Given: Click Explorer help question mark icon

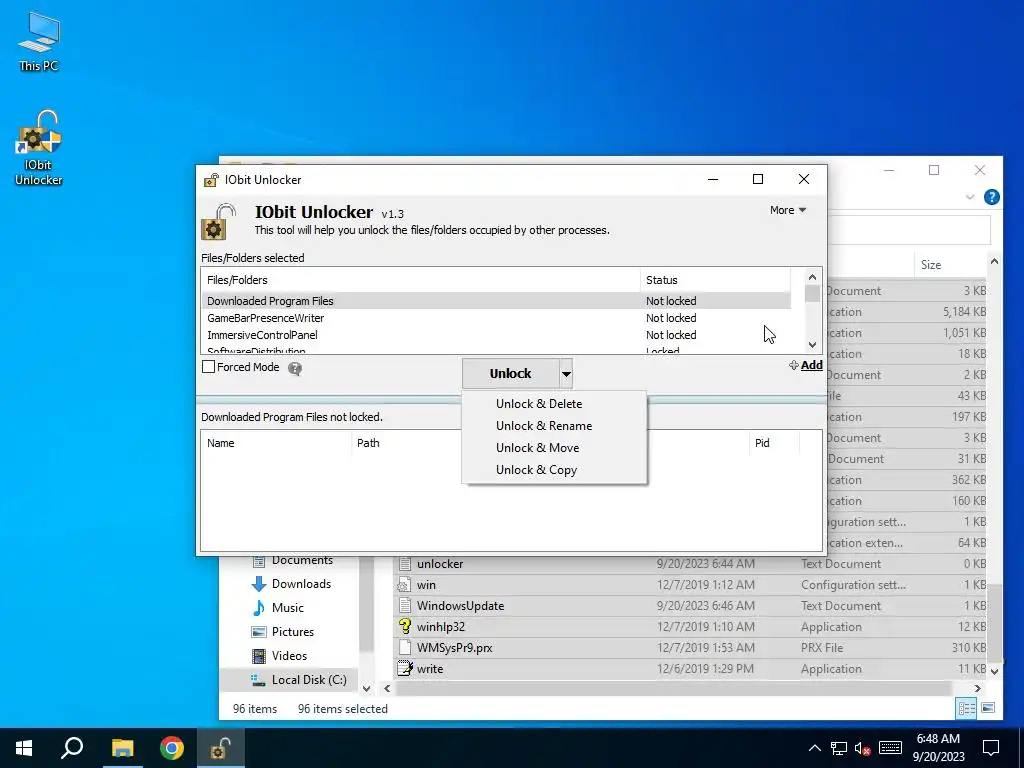Looking at the screenshot, I should (991, 197).
